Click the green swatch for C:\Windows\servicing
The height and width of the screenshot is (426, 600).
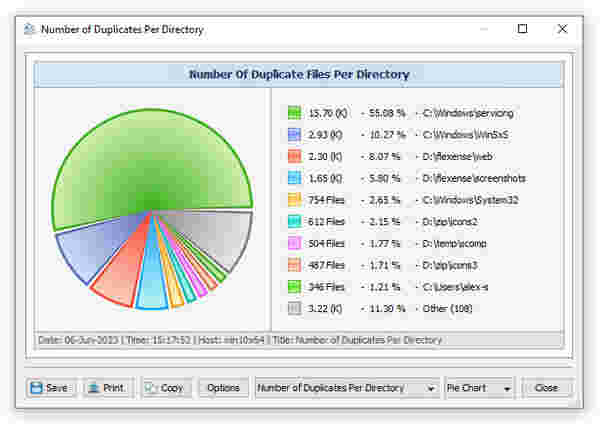point(294,113)
